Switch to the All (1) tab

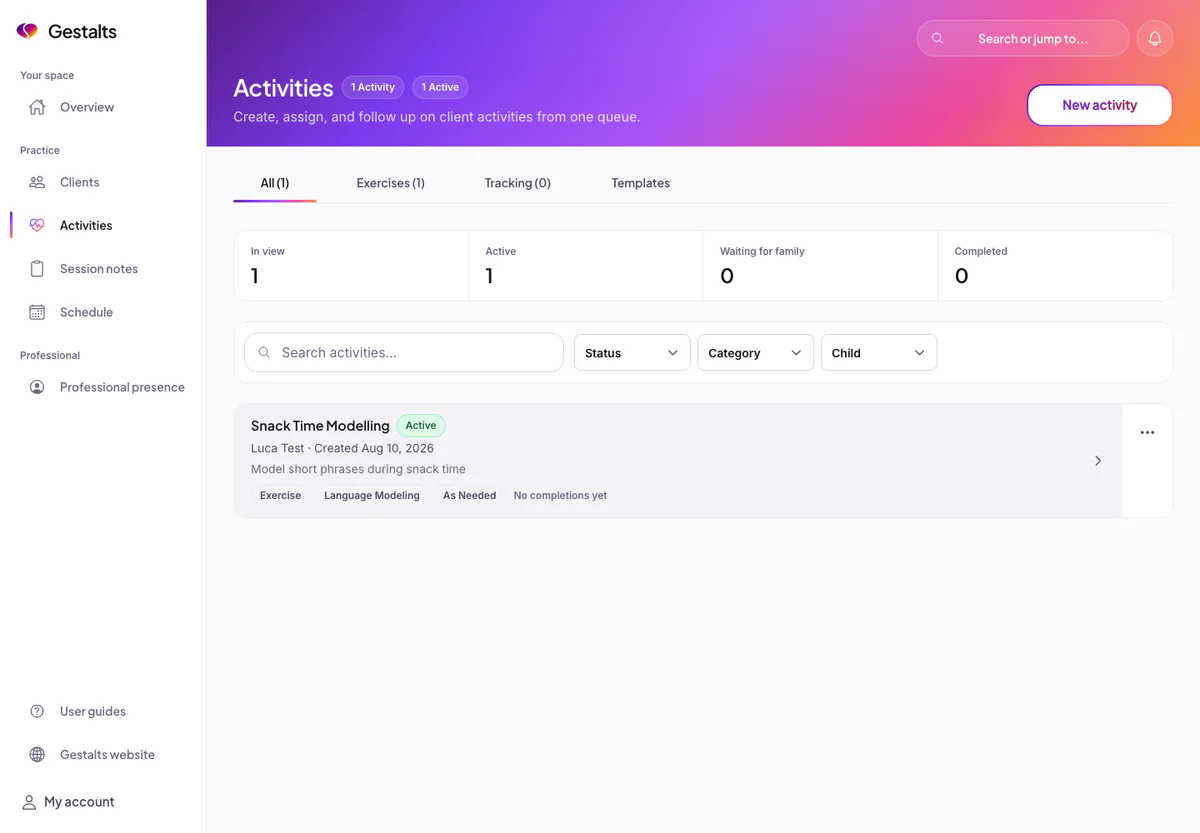click(x=275, y=183)
